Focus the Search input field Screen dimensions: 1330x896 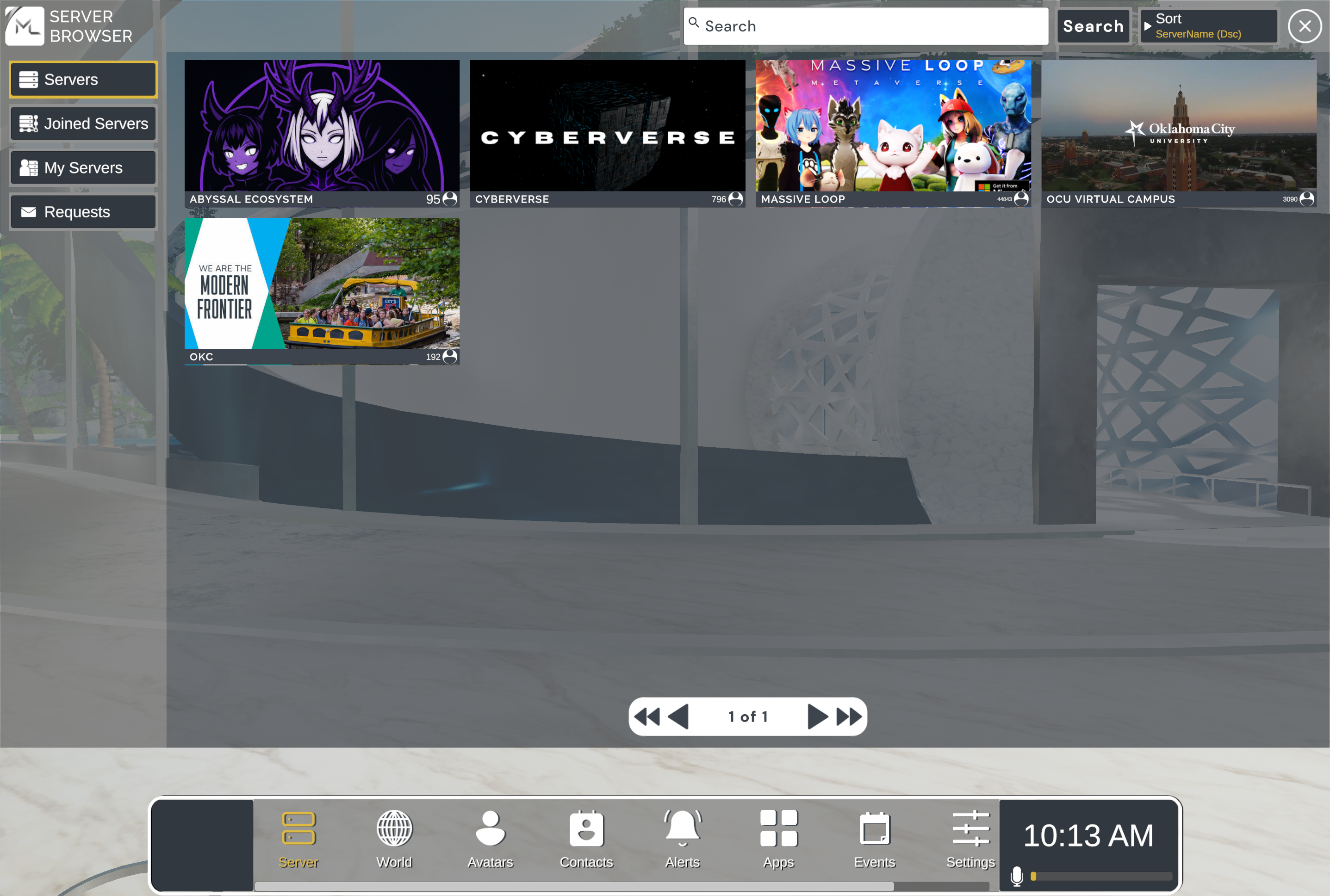click(866, 26)
